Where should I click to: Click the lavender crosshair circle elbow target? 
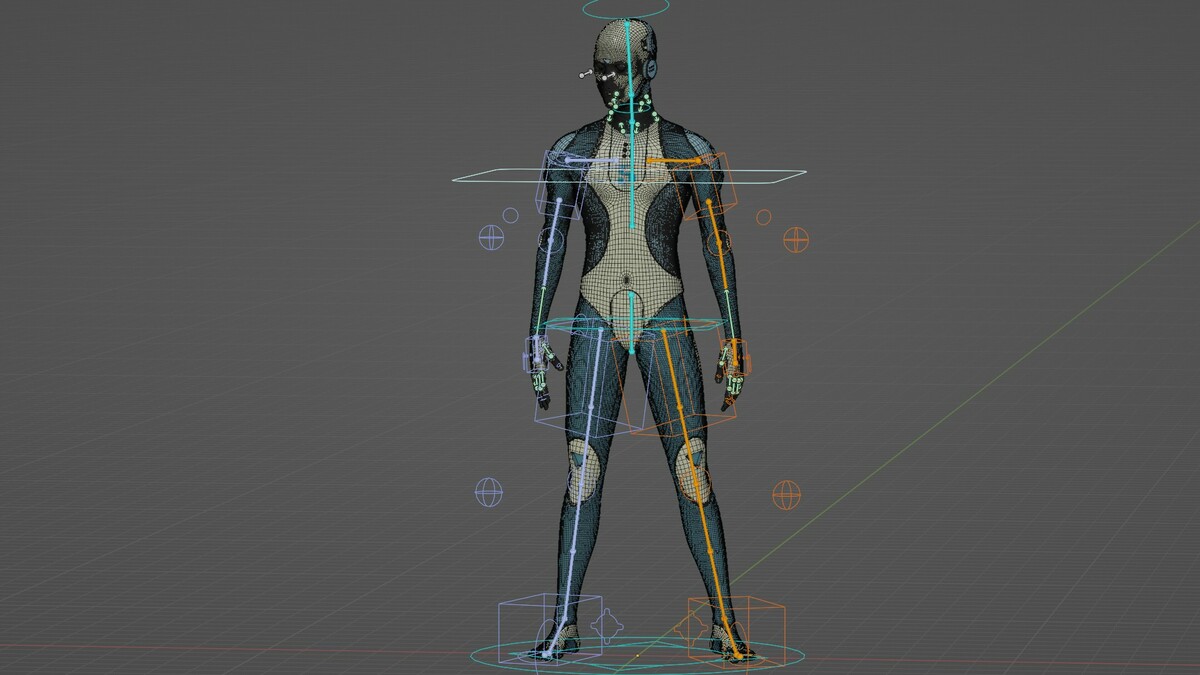coord(491,237)
